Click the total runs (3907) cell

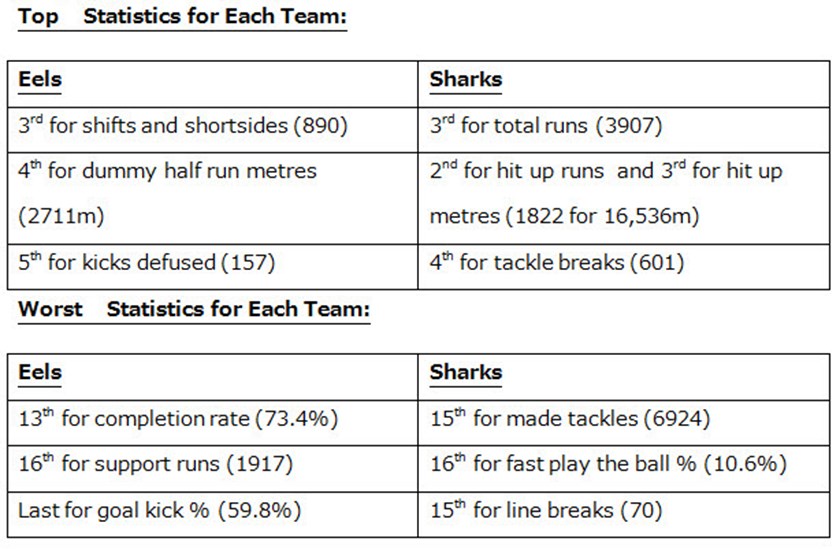(546, 126)
